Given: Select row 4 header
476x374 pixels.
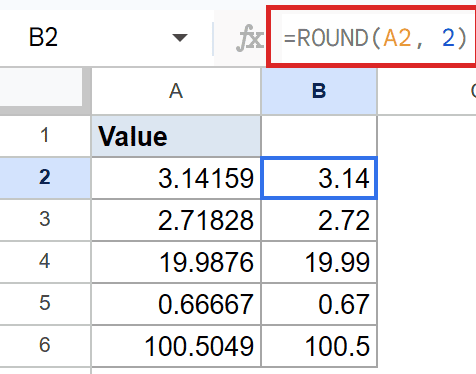Looking at the screenshot, I should point(45,262).
